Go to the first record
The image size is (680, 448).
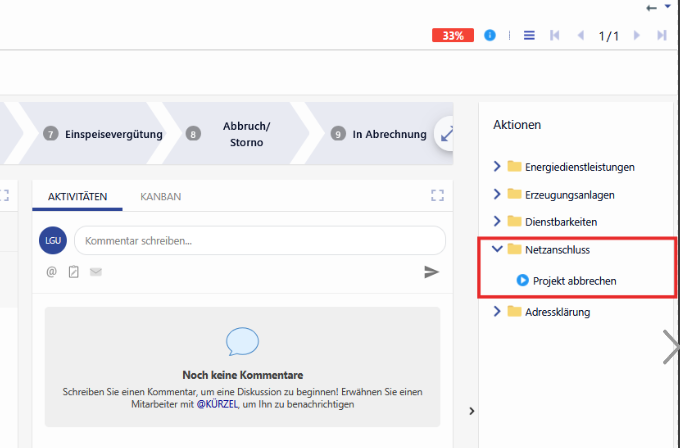[x=555, y=35]
